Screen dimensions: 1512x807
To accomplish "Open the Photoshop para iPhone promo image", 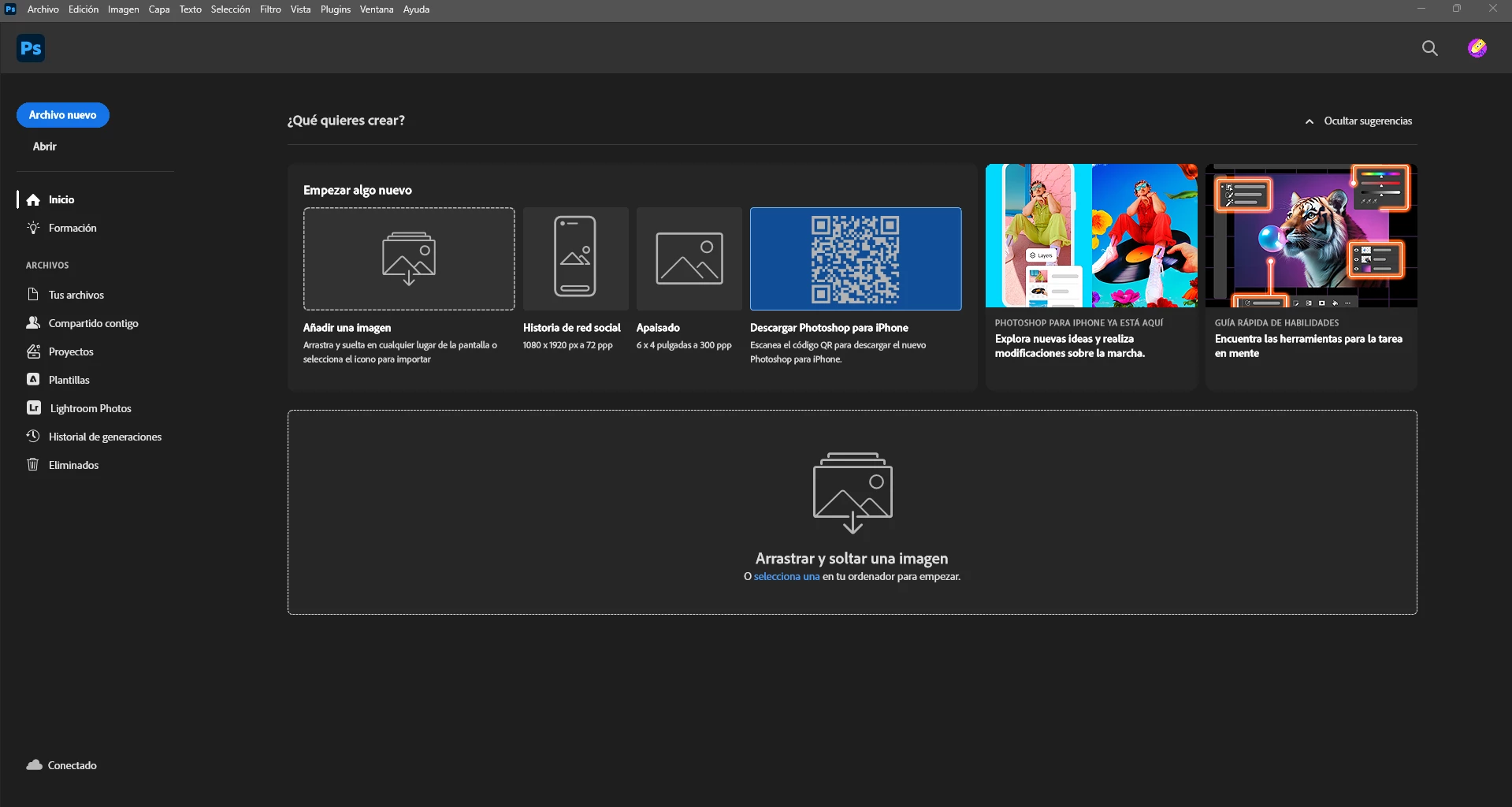I will 1091,236.
